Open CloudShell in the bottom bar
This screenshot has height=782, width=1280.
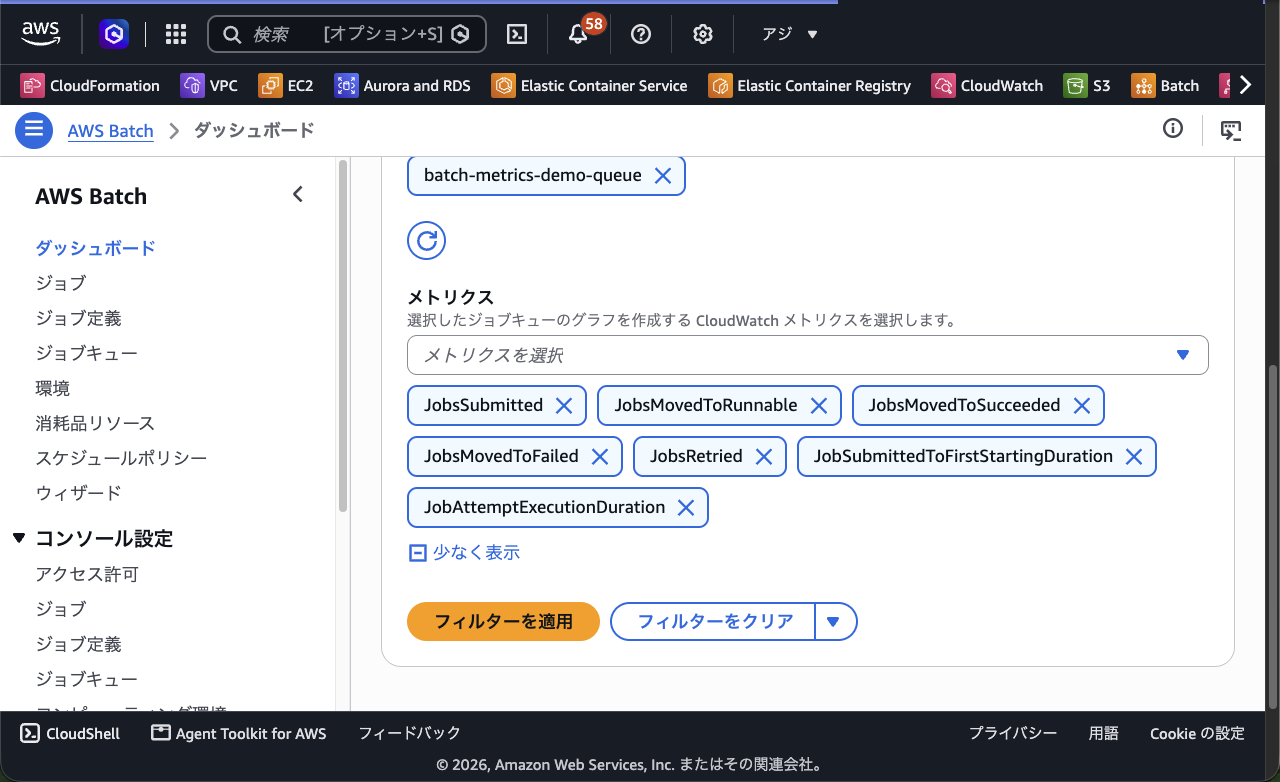click(70, 733)
